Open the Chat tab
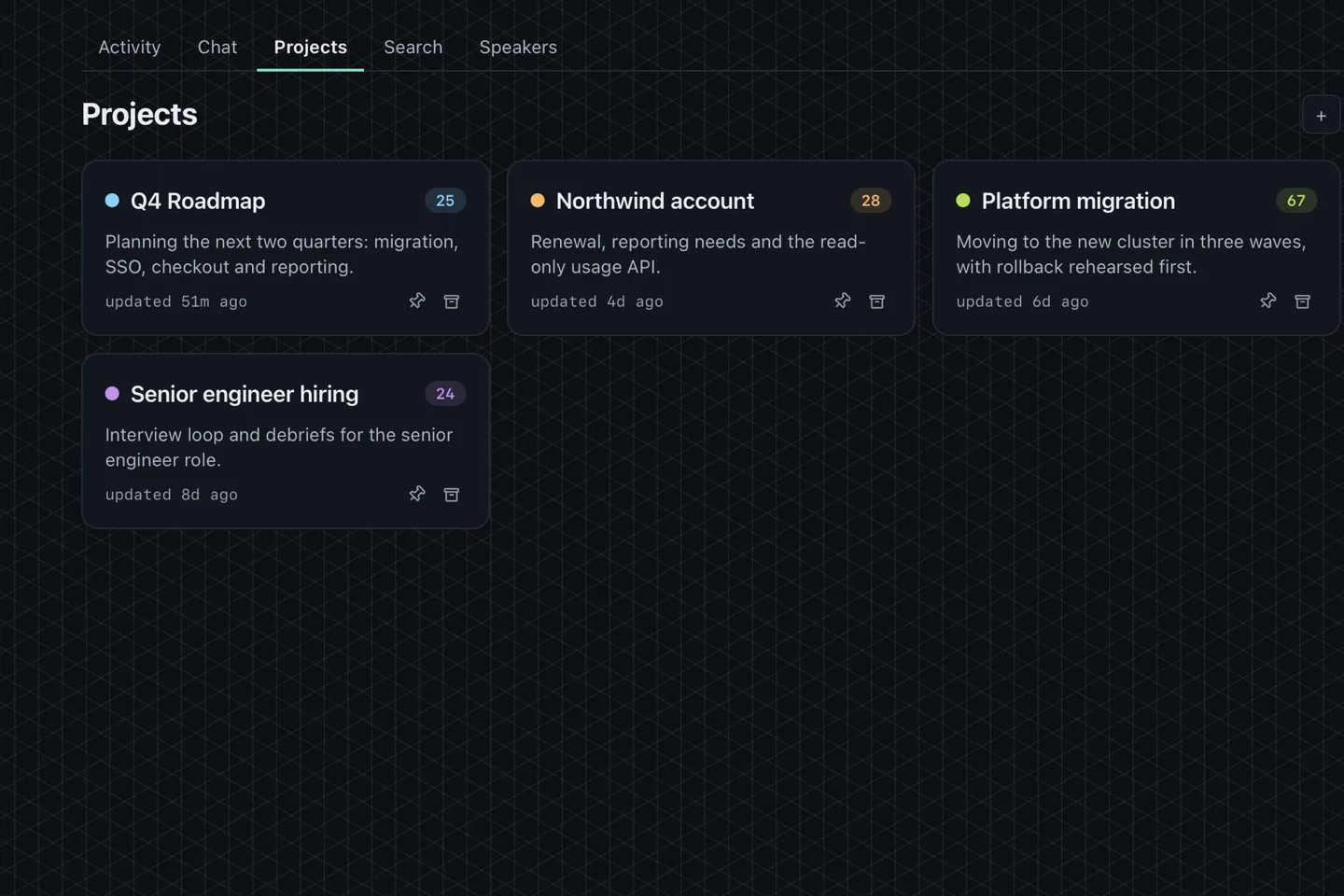Viewport: 1344px width, 896px height. click(x=217, y=47)
